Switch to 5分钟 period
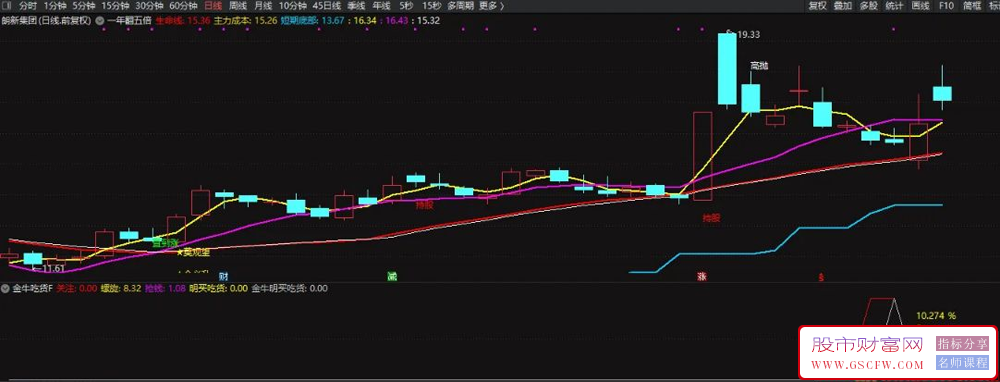Image resolution: width=1000 pixels, height=382 pixels. click(x=83, y=6)
